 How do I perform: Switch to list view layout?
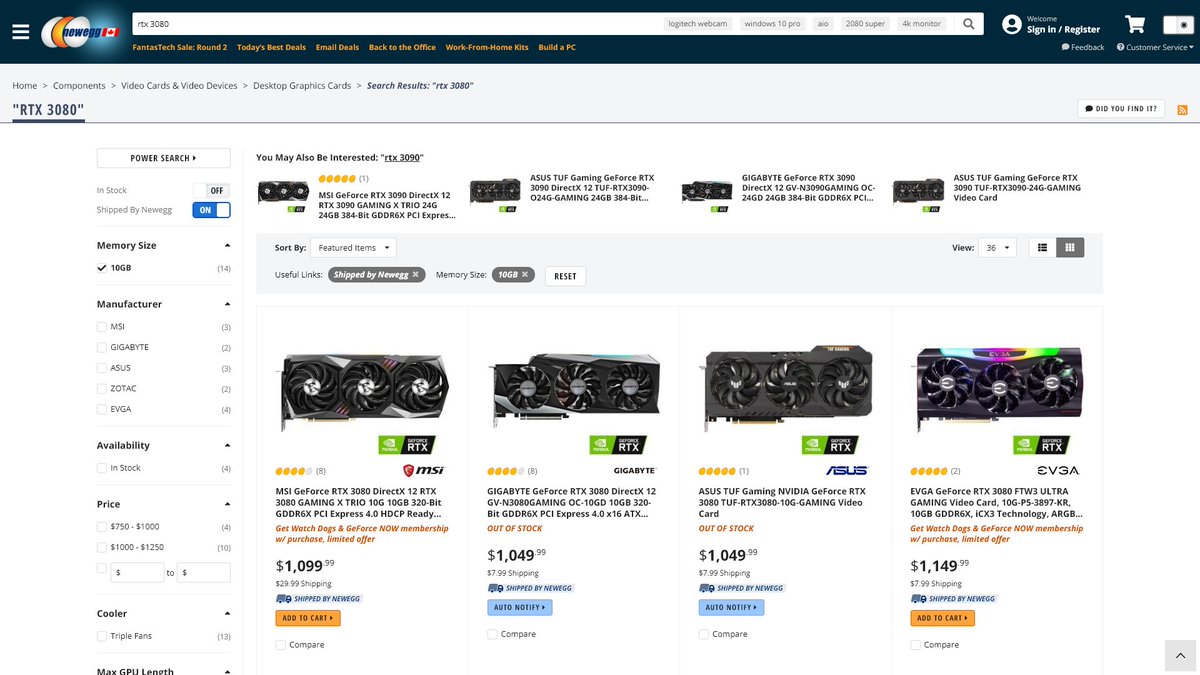coord(1042,247)
